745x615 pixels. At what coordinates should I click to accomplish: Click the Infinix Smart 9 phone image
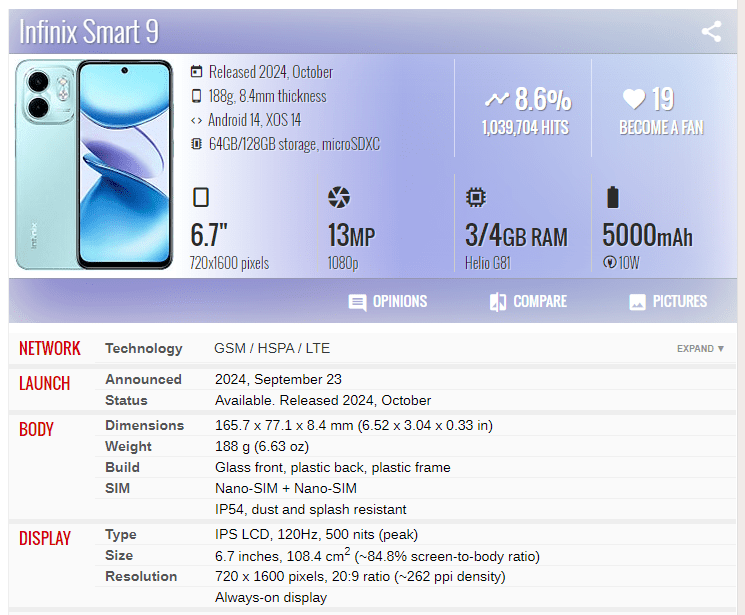point(94,164)
